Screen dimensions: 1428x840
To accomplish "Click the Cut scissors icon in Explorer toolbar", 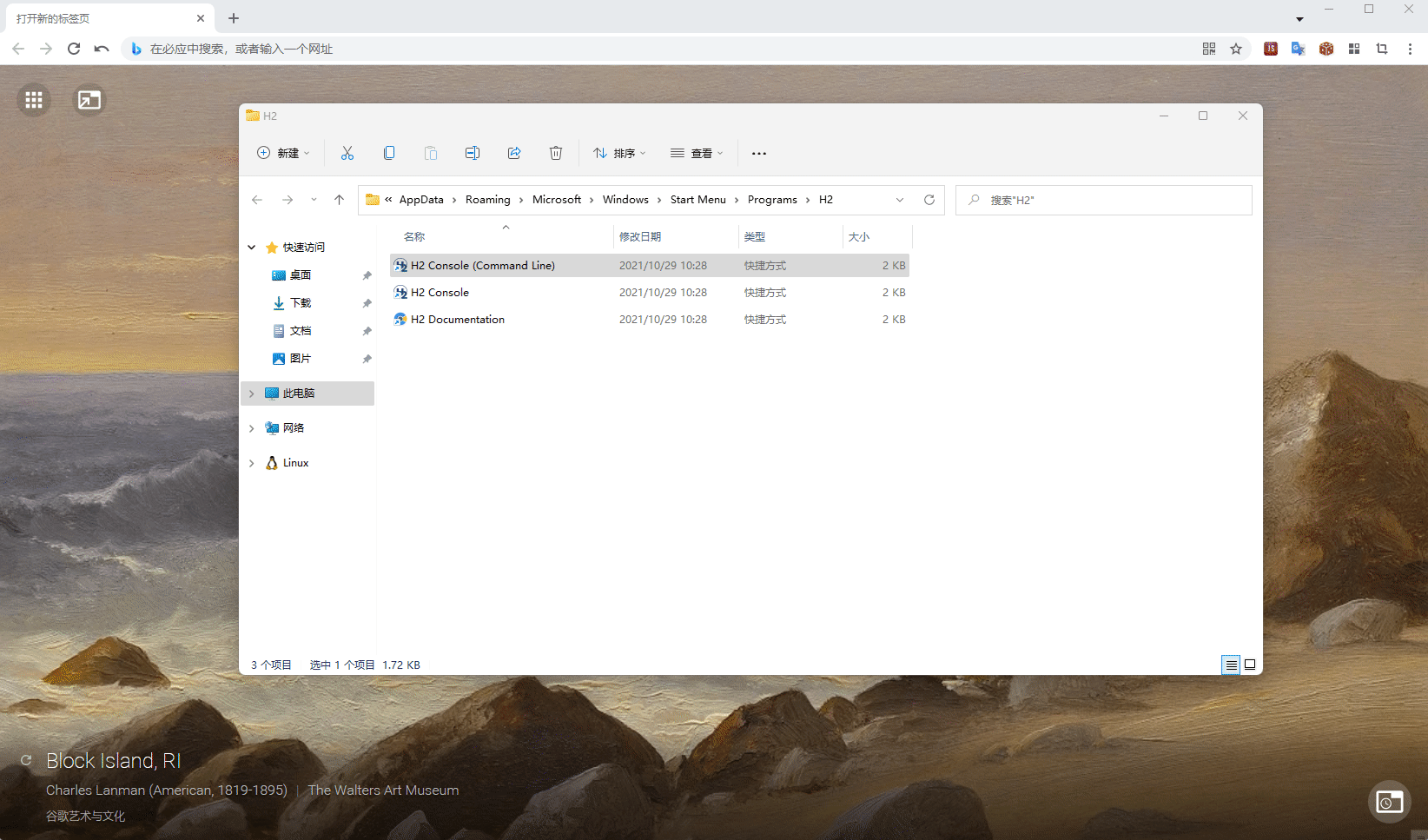I will (347, 153).
